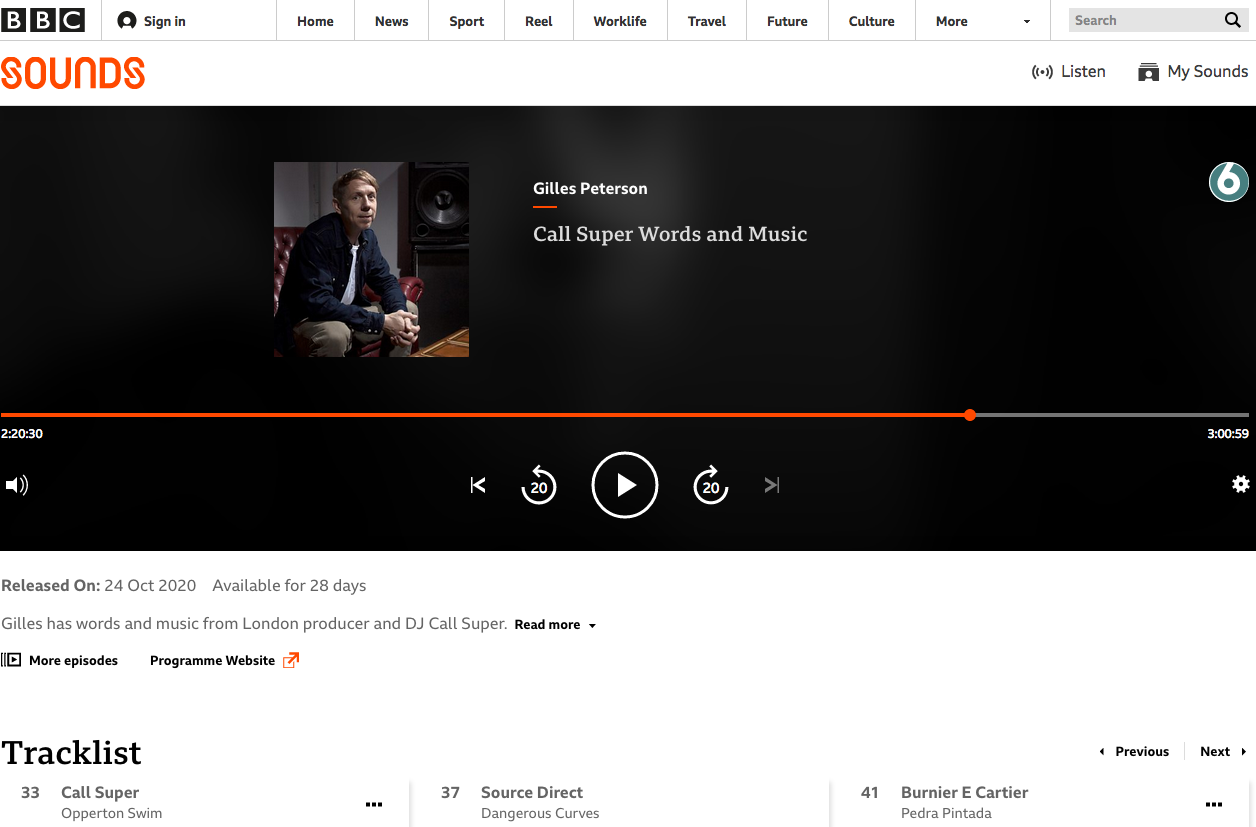This screenshot has width=1256, height=827.
Task: Click the total duration 3:00:59
Action: [1228, 434]
